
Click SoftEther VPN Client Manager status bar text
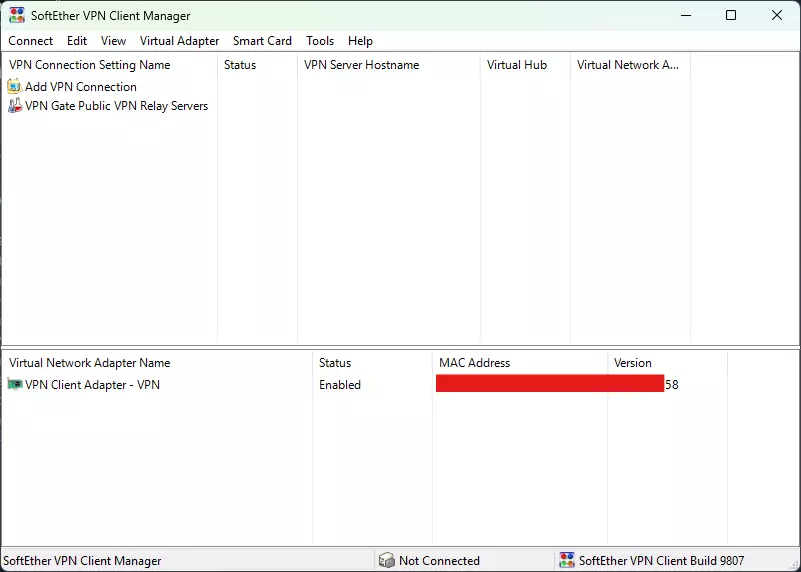tap(82, 561)
